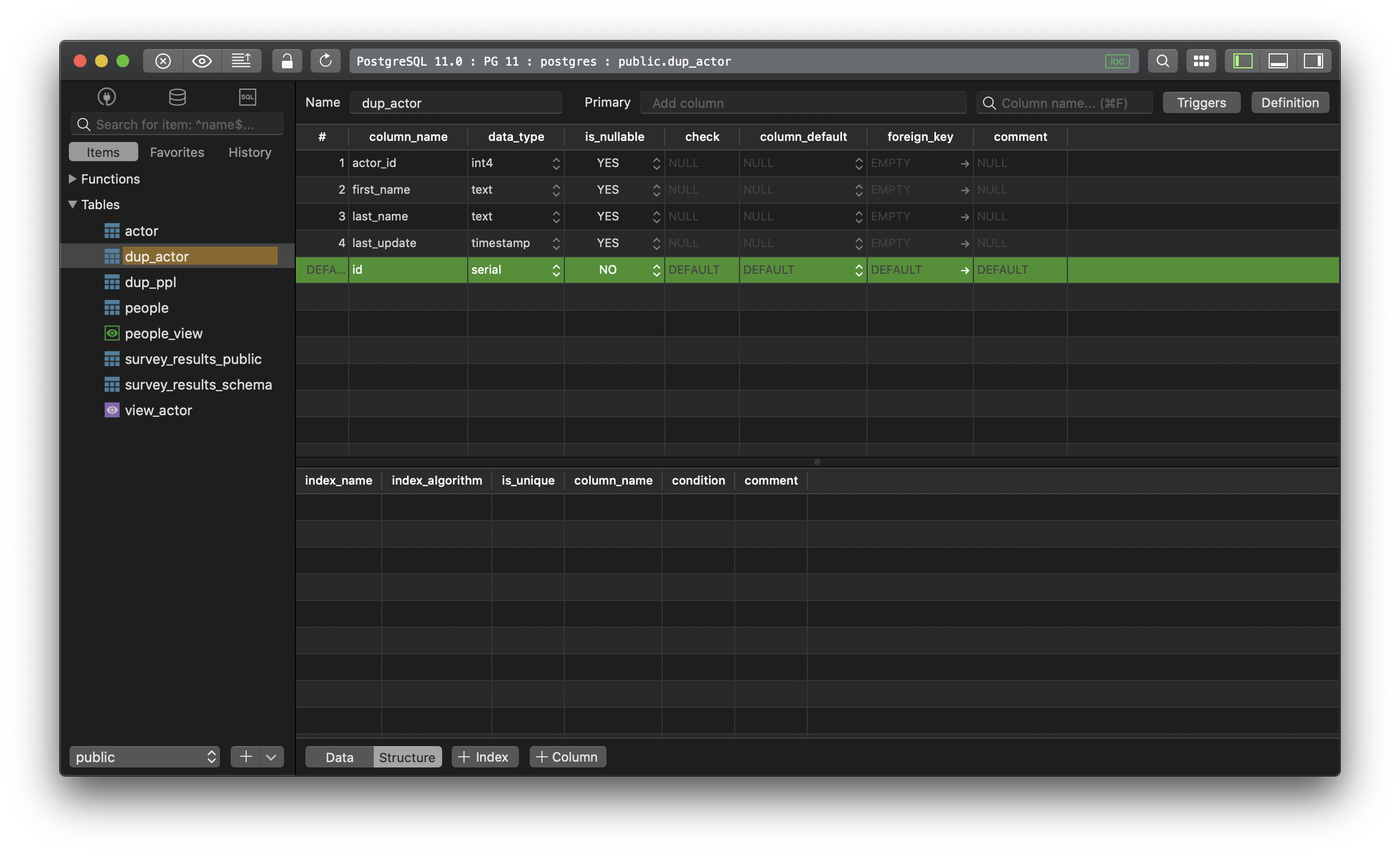This screenshot has height=855, width=1400.
Task: Toggle the right panel visibility
Action: [x=1314, y=61]
